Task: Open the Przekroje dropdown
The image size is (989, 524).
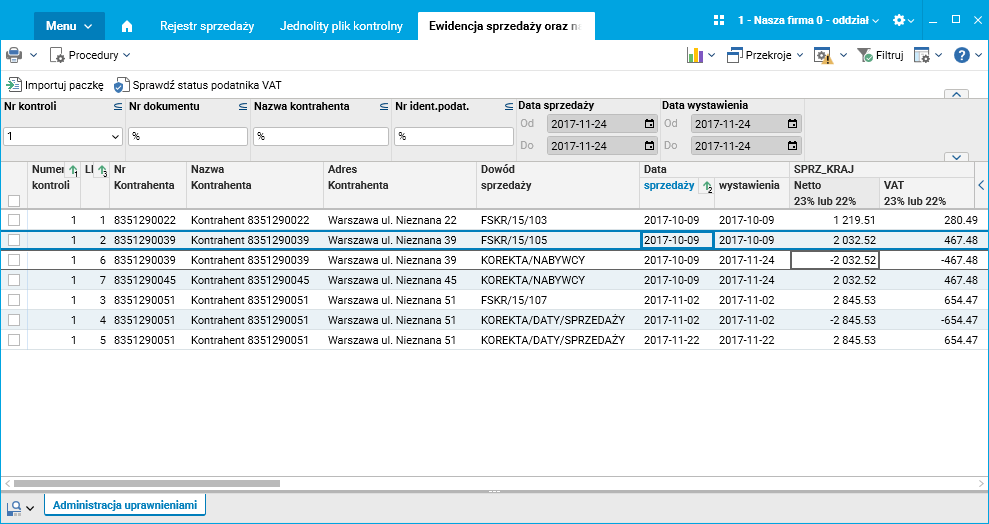Action: point(765,55)
